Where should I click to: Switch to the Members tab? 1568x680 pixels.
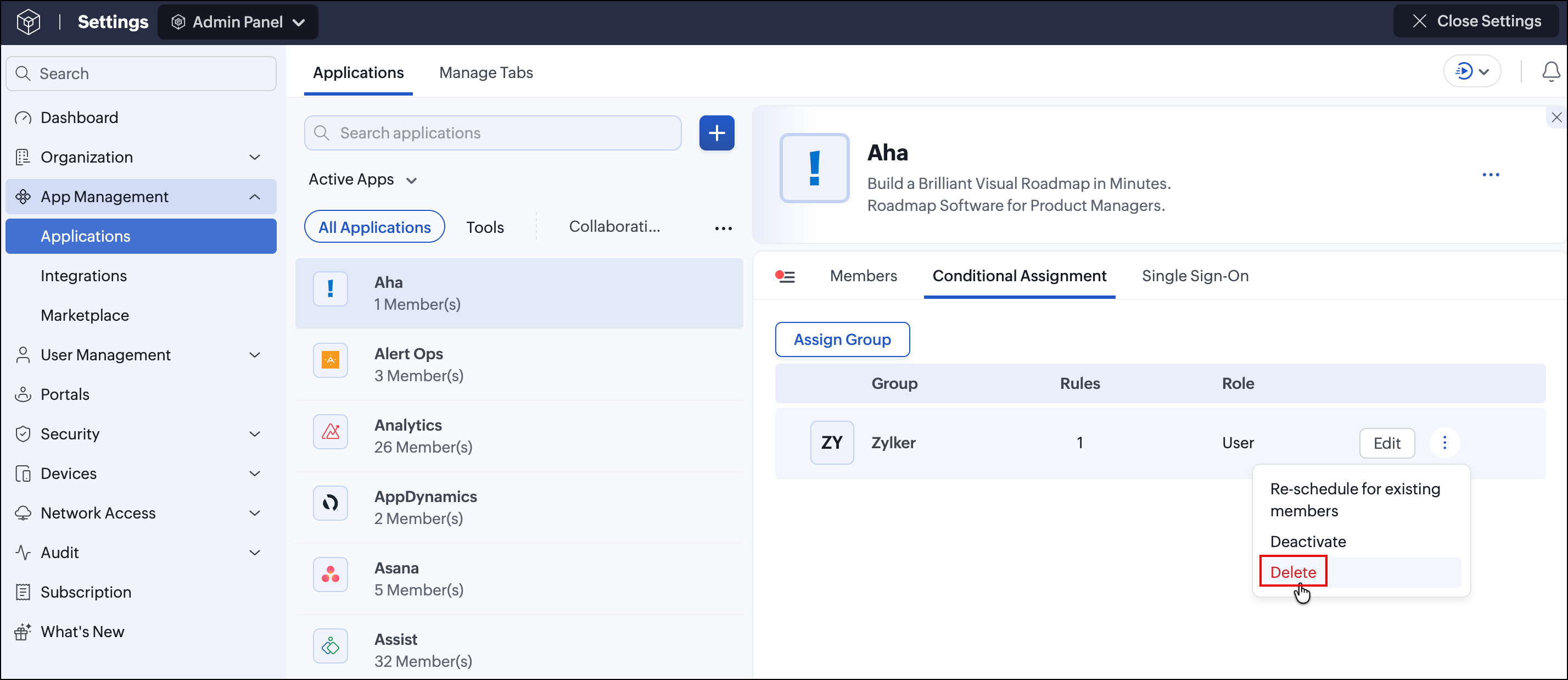click(863, 276)
